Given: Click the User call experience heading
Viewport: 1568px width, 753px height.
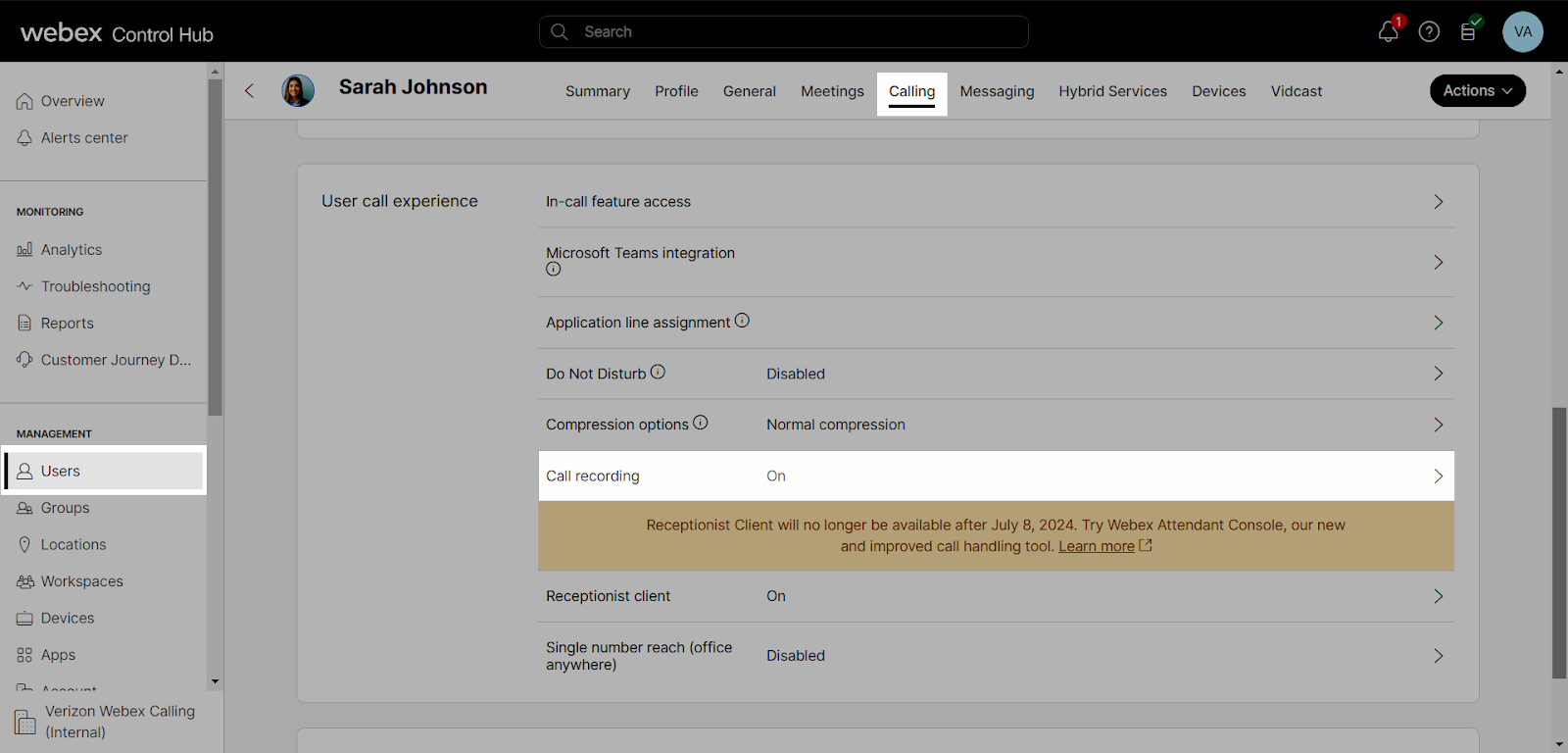Looking at the screenshot, I should tap(400, 201).
